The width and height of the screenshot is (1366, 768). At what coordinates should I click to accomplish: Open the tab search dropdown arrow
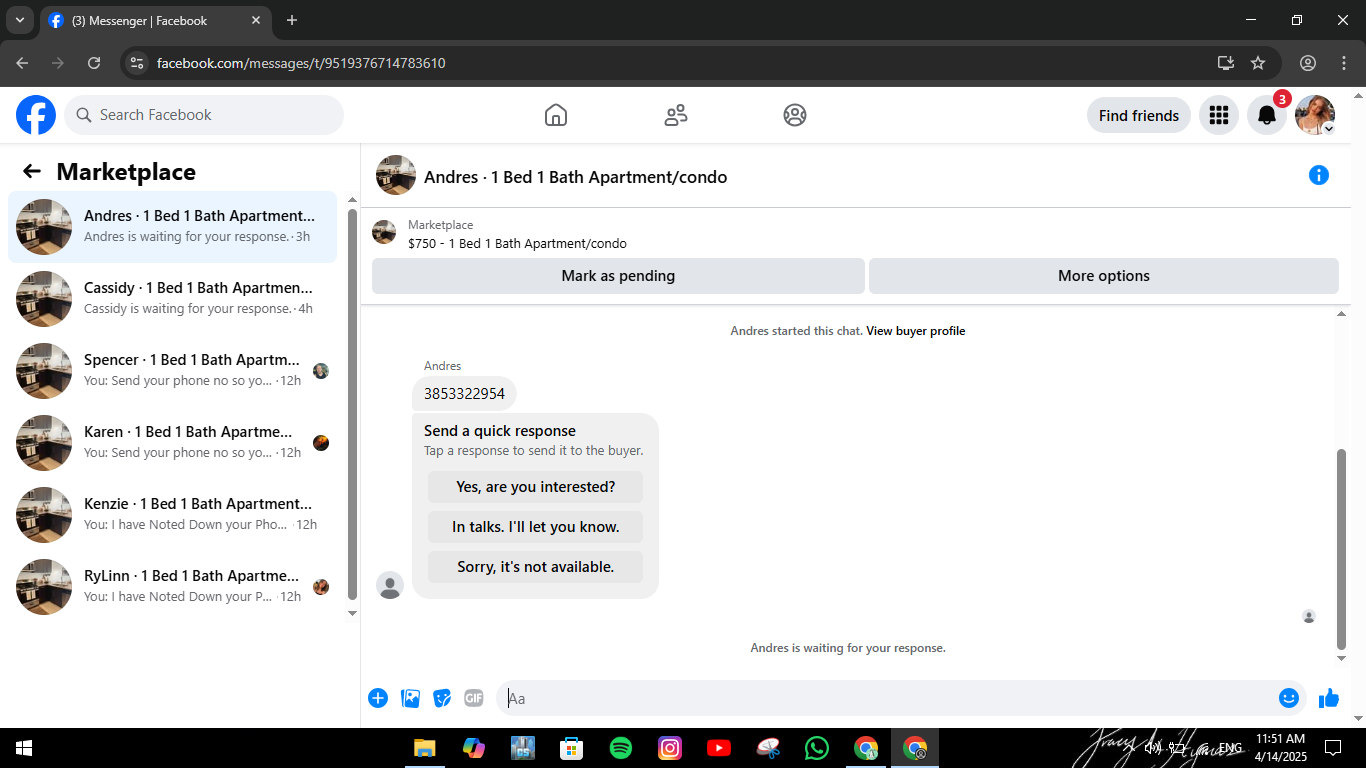(x=19, y=20)
